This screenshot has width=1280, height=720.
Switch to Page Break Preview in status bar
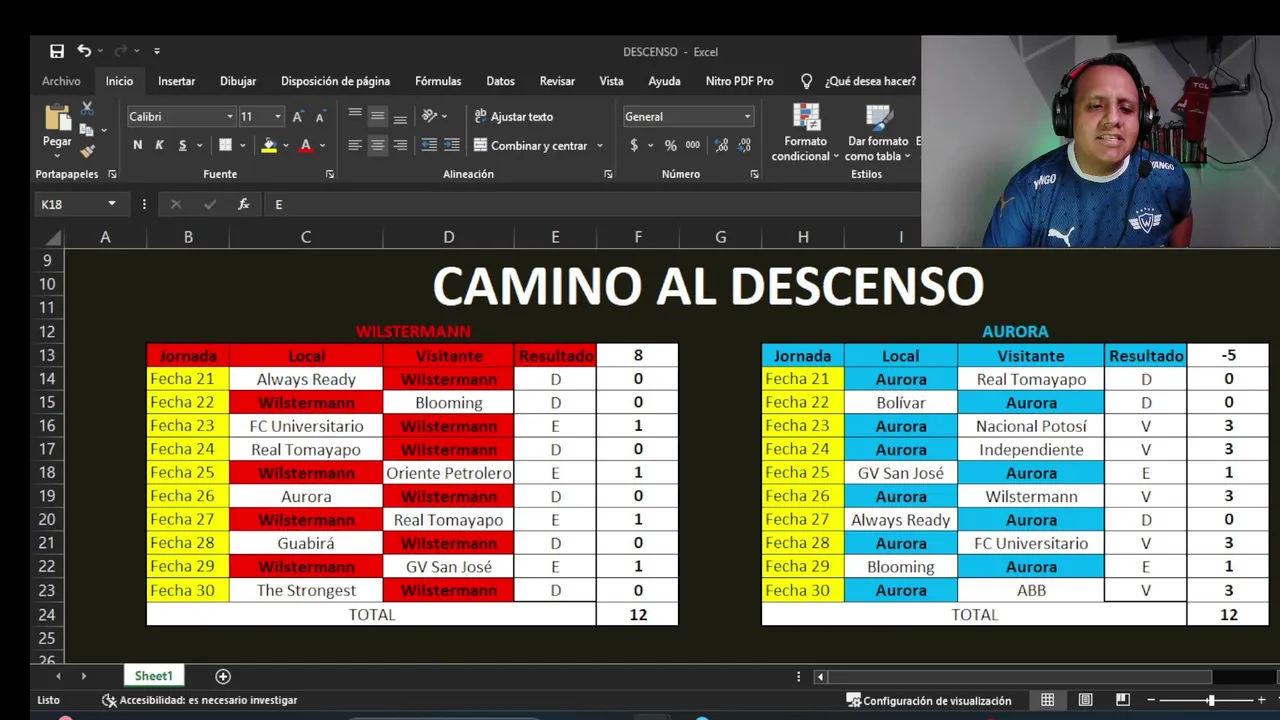coord(1123,700)
